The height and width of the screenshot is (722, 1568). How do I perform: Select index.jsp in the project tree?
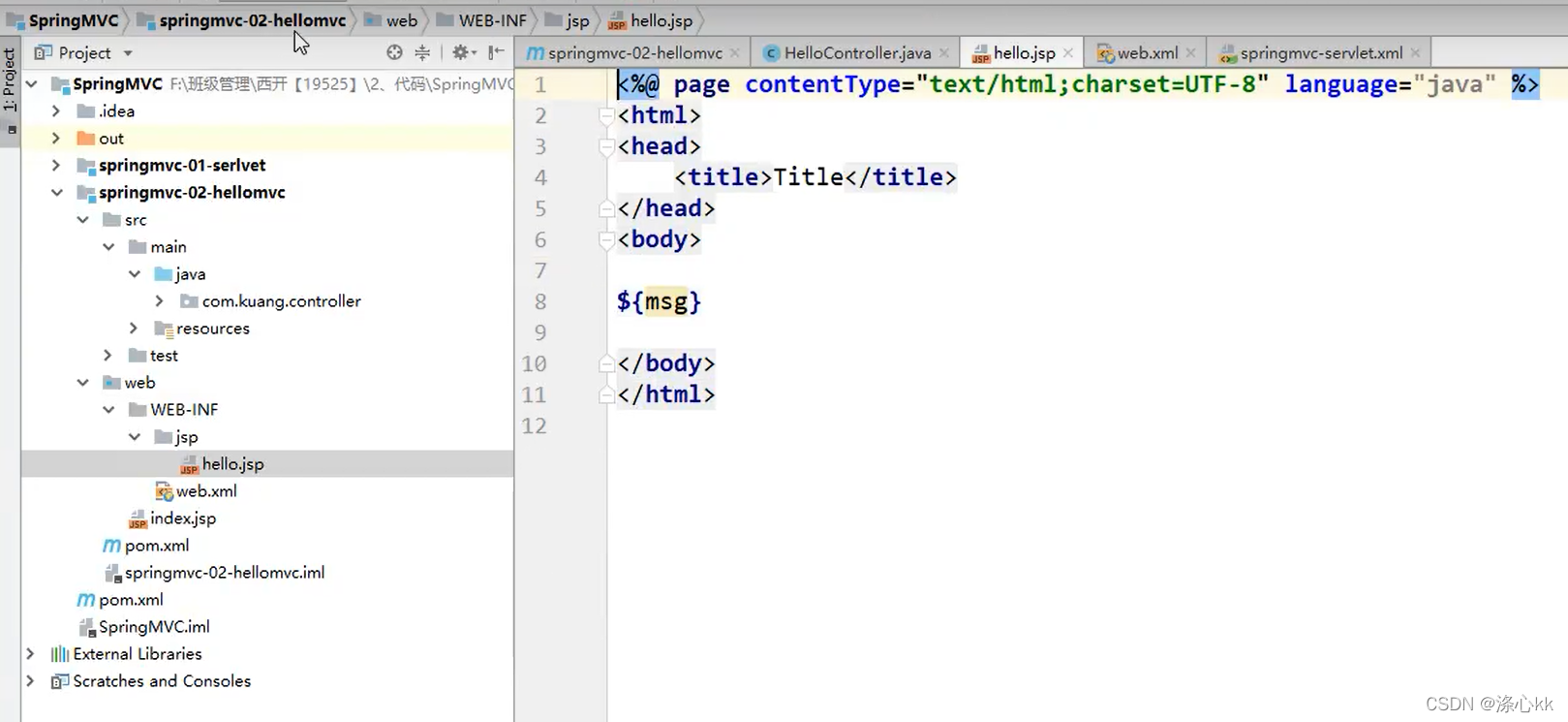pyautogui.click(x=172, y=518)
